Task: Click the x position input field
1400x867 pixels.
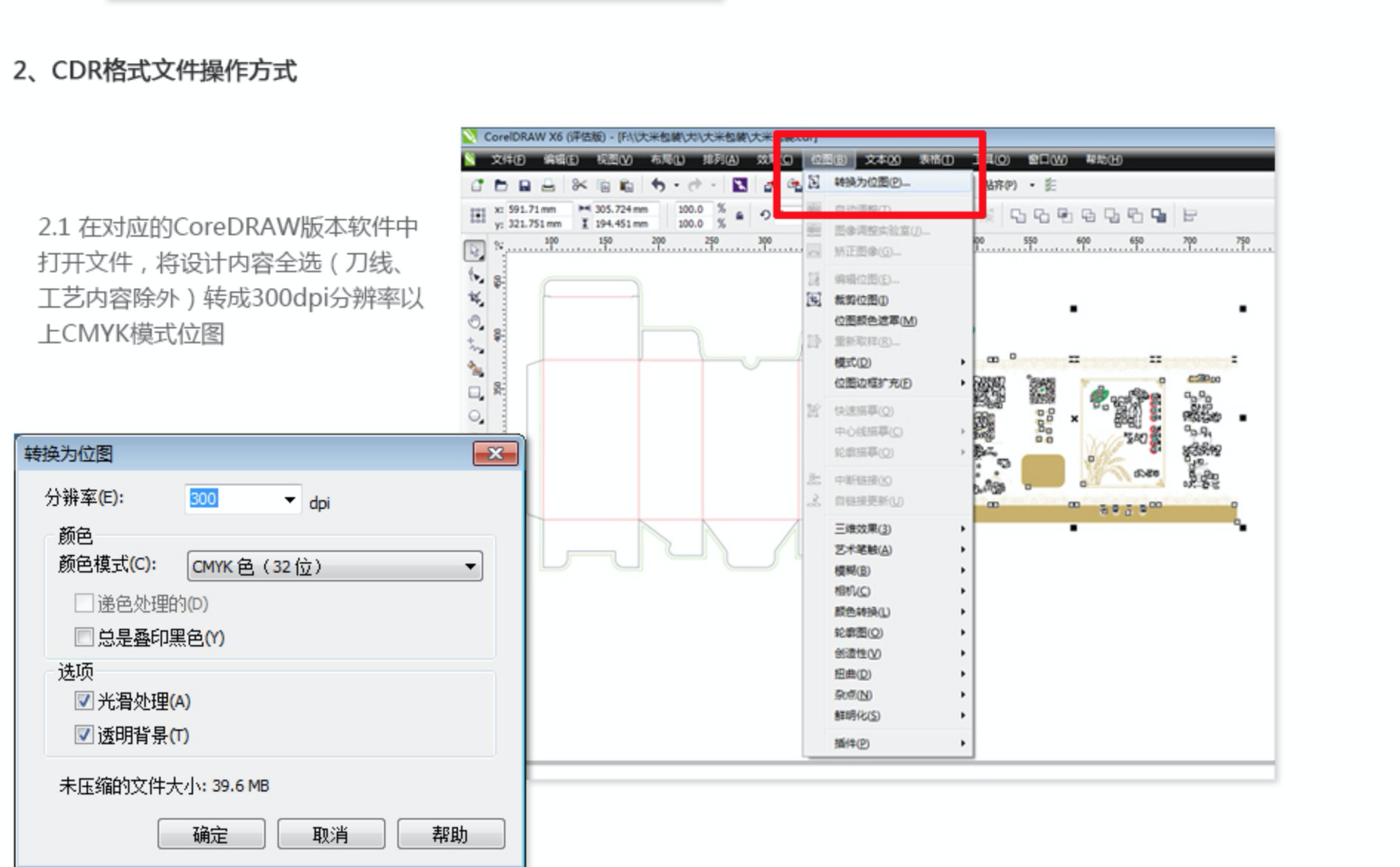Action: (x=537, y=209)
